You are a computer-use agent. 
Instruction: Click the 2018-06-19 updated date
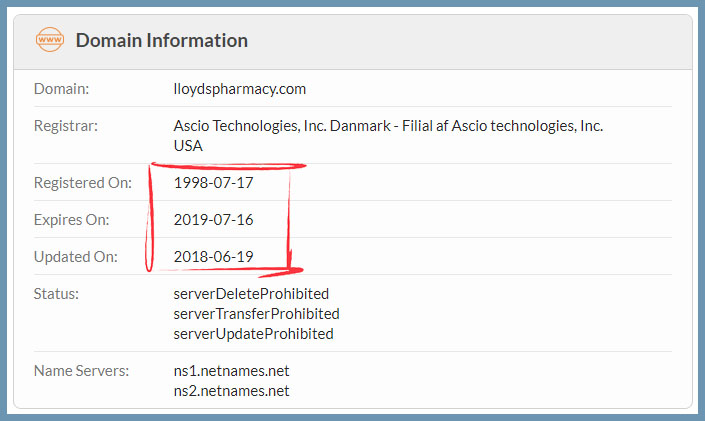(214, 256)
